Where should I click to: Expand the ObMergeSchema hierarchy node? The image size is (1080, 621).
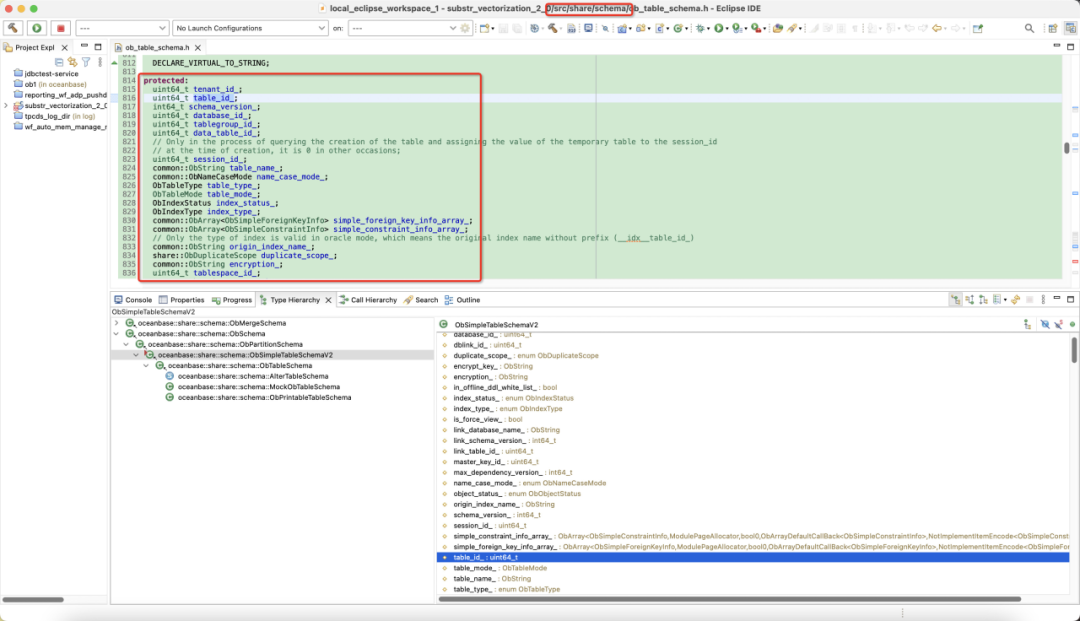(x=116, y=323)
